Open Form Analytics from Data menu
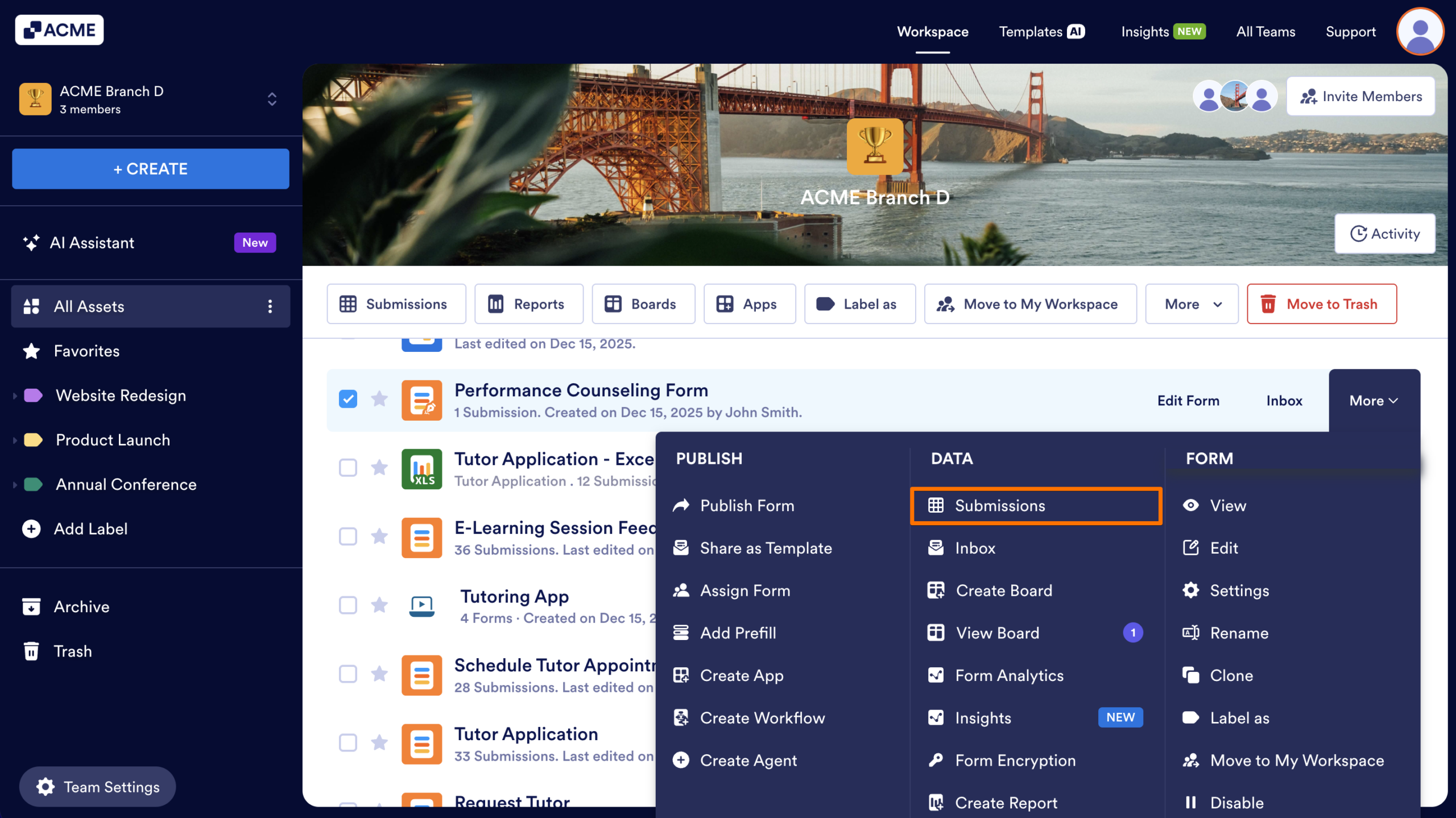The width and height of the screenshot is (1456, 818). pyautogui.click(x=1010, y=675)
